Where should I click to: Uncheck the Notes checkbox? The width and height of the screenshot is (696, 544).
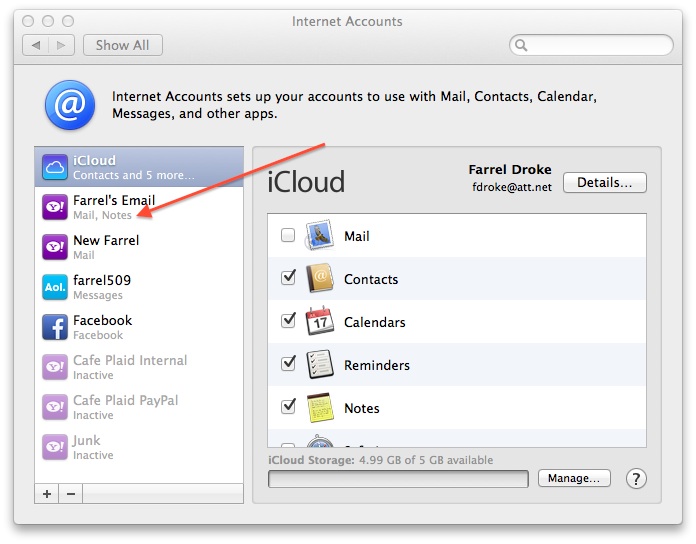tap(288, 406)
